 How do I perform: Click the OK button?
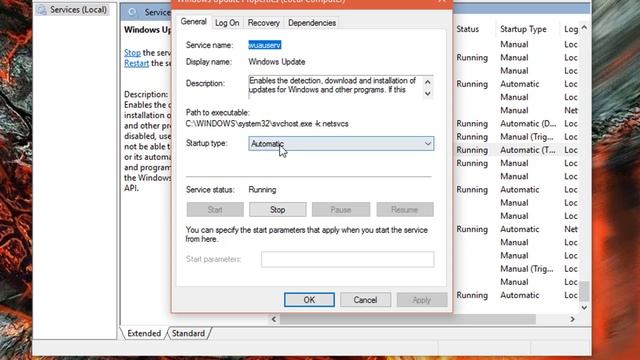pyautogui.click(x=309, y=300)
